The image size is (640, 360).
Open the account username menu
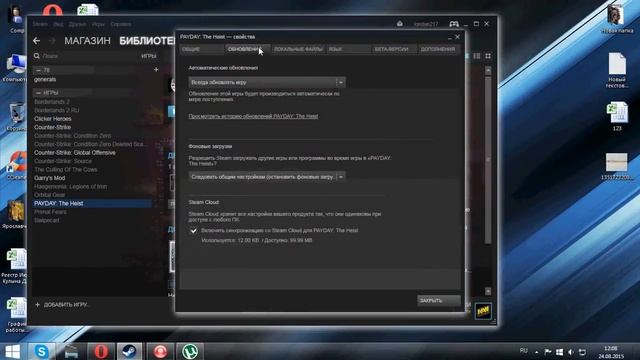click(426, 24)
